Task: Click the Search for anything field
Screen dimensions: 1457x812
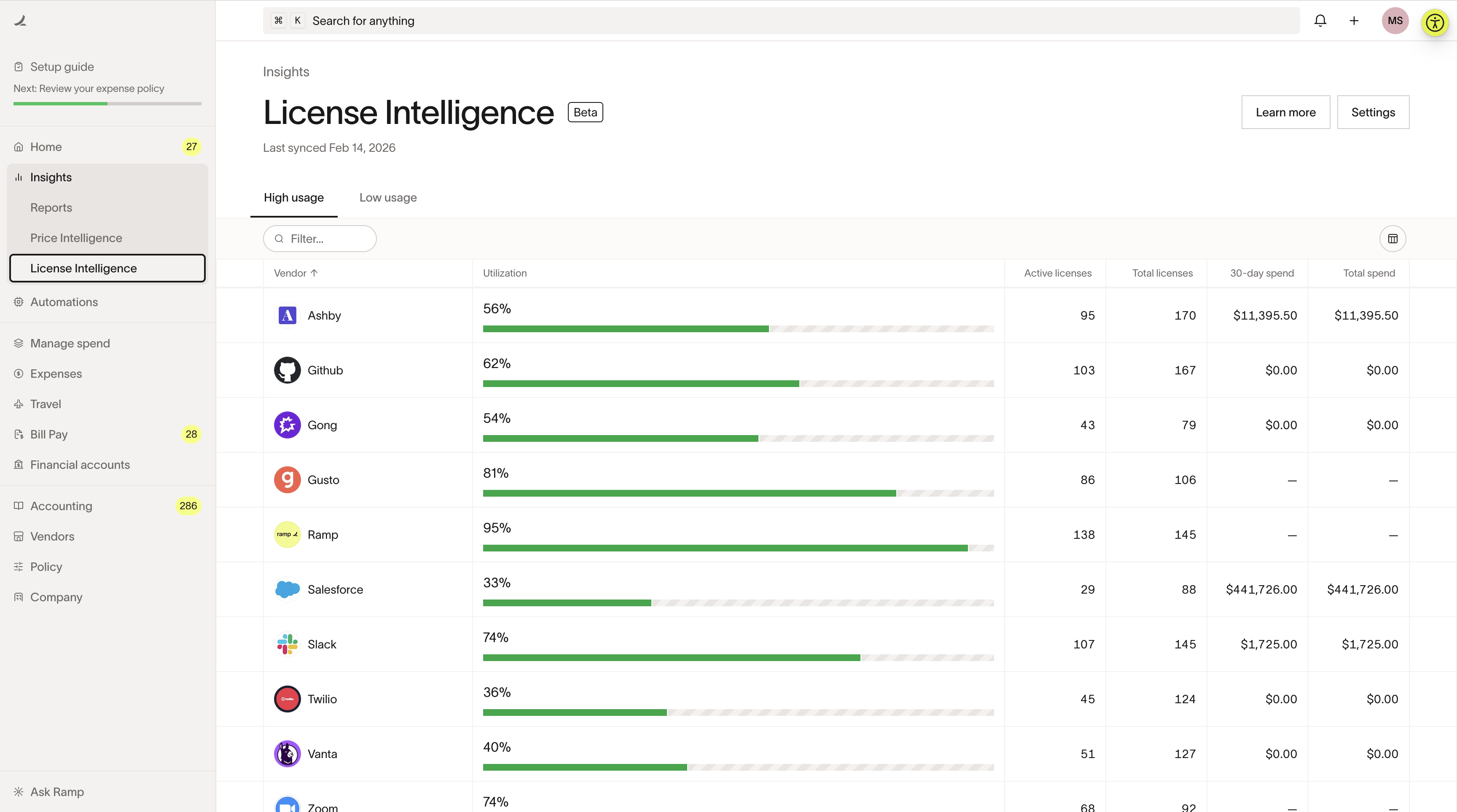Action: pos(781,21)
